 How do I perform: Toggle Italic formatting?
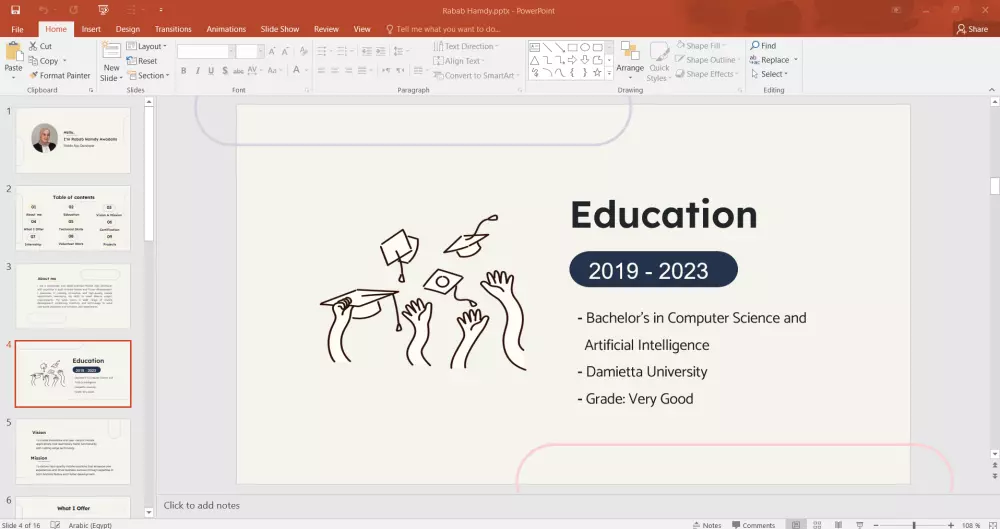point(198,70)
